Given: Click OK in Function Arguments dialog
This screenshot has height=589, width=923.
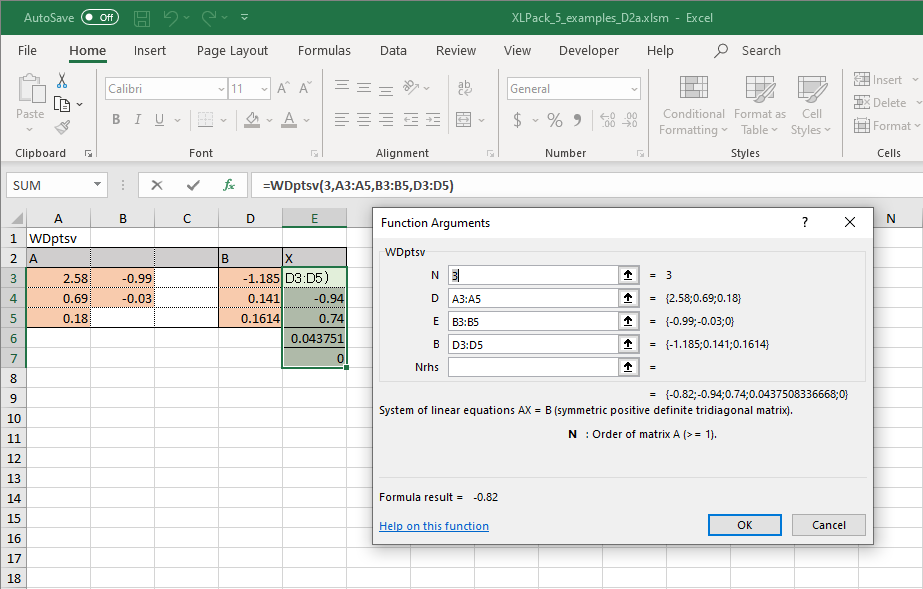Looking at the screenshot, I should pos(745,525).
